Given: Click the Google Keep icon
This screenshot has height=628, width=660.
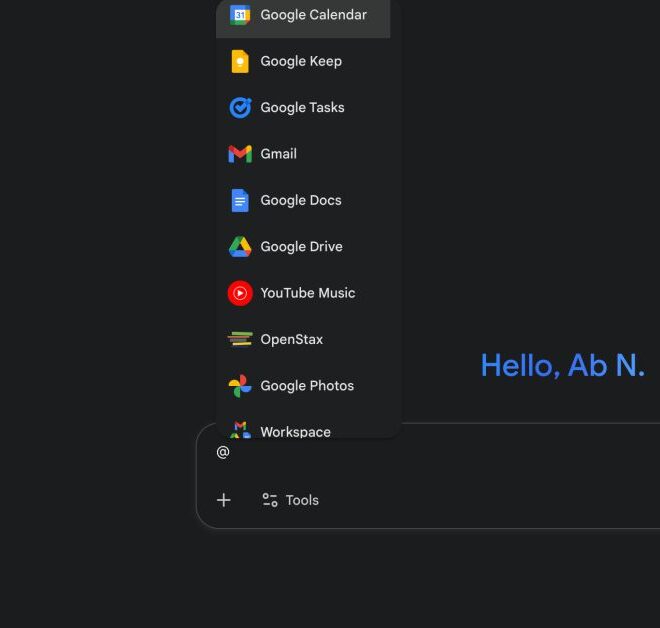Looking at the screenshot, I should [x=240, y=61].
